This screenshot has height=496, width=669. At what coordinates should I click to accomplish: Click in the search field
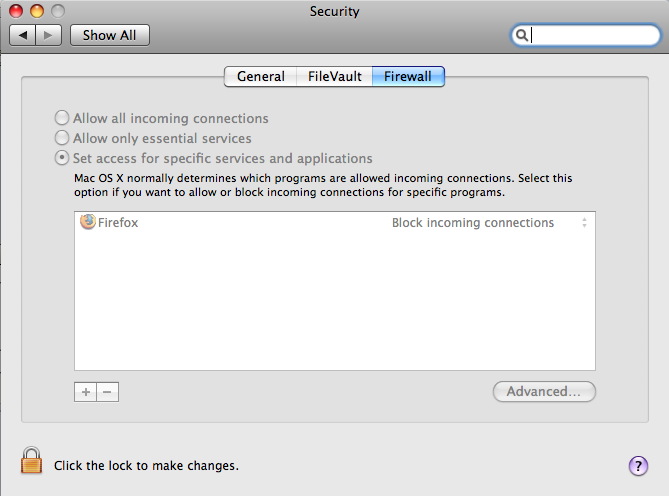pos(592,36)
